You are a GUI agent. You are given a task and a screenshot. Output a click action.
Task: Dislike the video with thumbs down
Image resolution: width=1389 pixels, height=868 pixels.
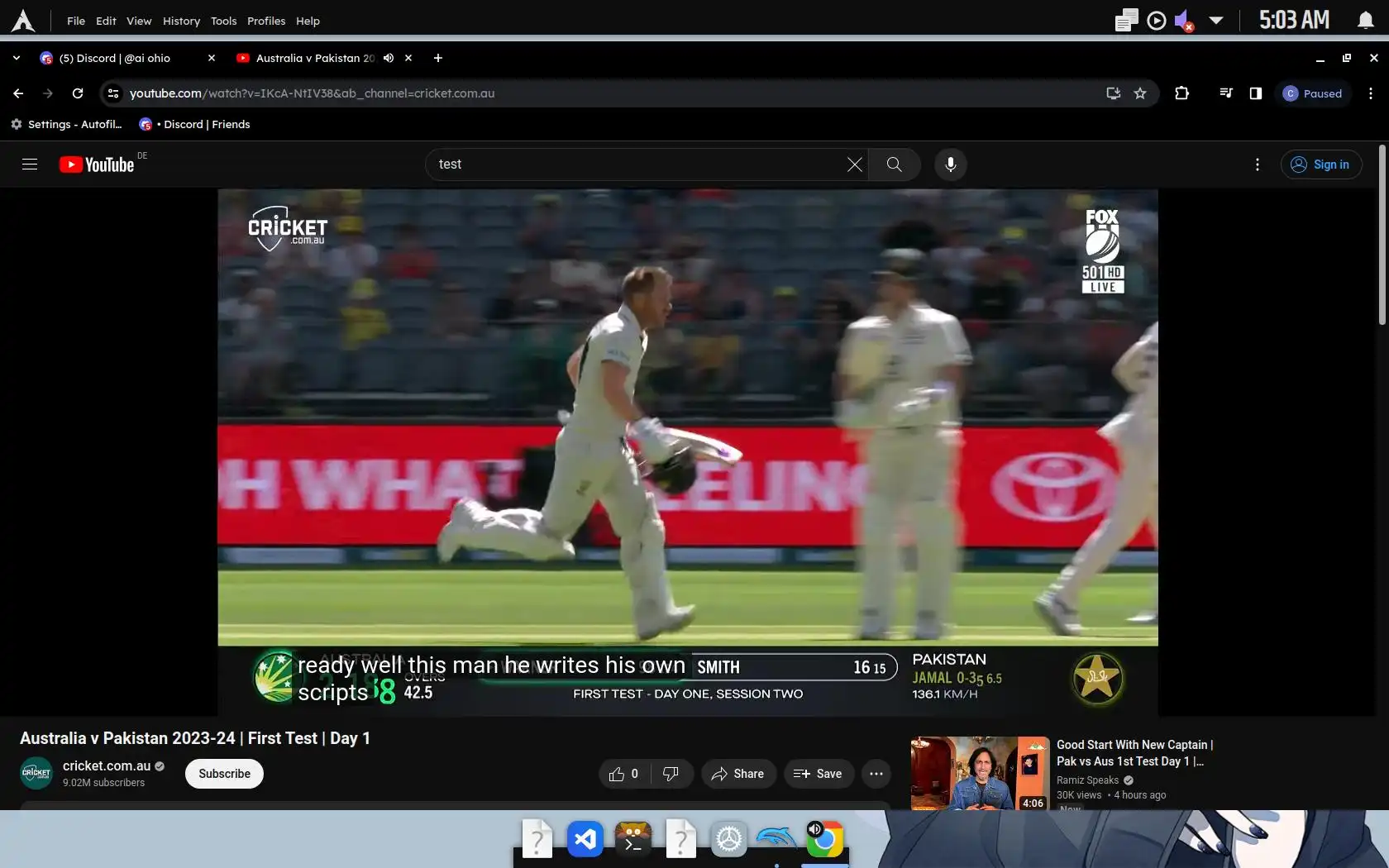coord(671,774)
